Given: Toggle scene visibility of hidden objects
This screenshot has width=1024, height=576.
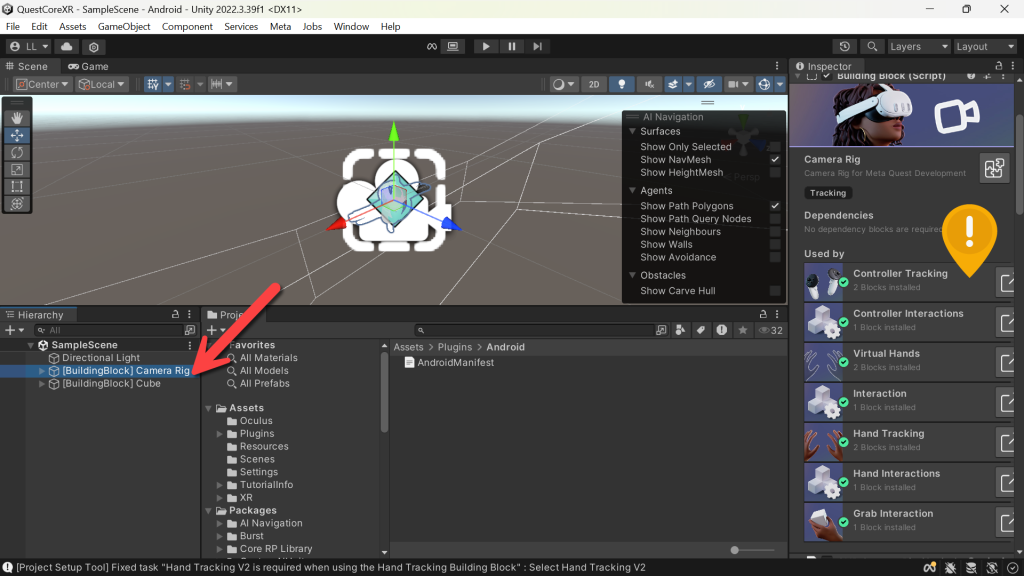Looking at the screenshot, I should (709, 84).
